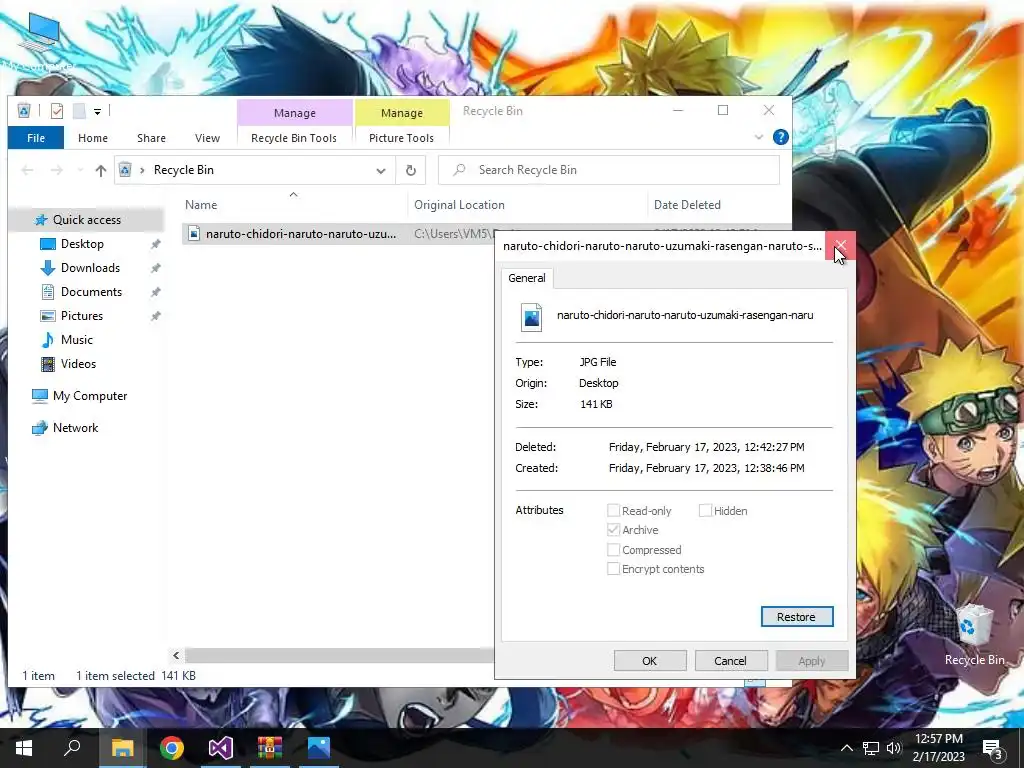Viewport: 1024px width, 768px height.
Task: Switch to the Home ribbon tab
Action: [x=93, y=138]
